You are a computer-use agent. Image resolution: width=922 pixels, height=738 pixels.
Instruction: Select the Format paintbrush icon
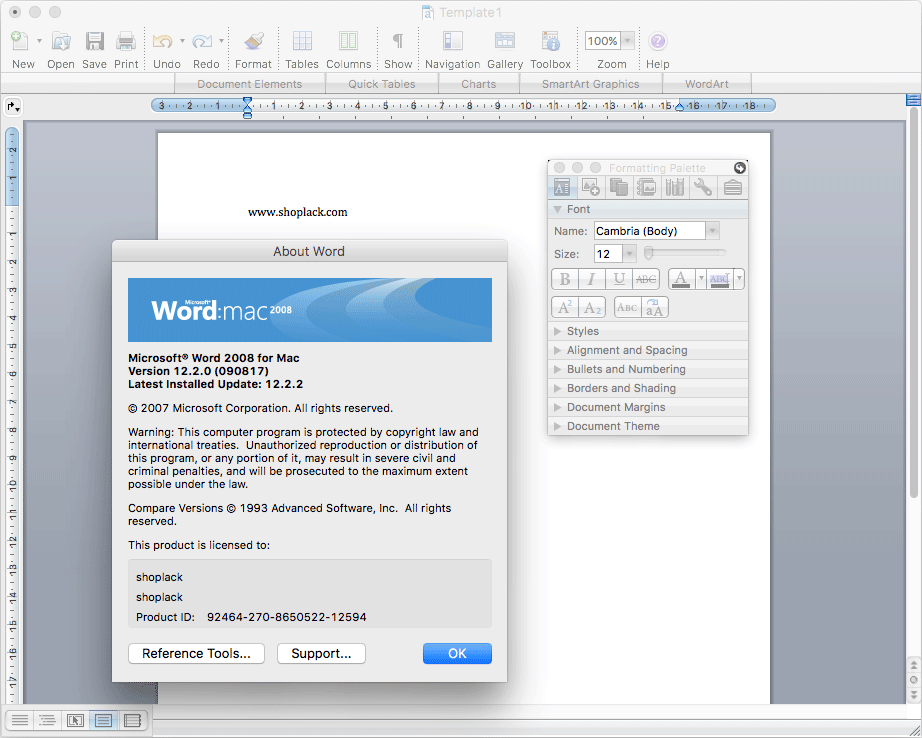[x=253, y=41]
